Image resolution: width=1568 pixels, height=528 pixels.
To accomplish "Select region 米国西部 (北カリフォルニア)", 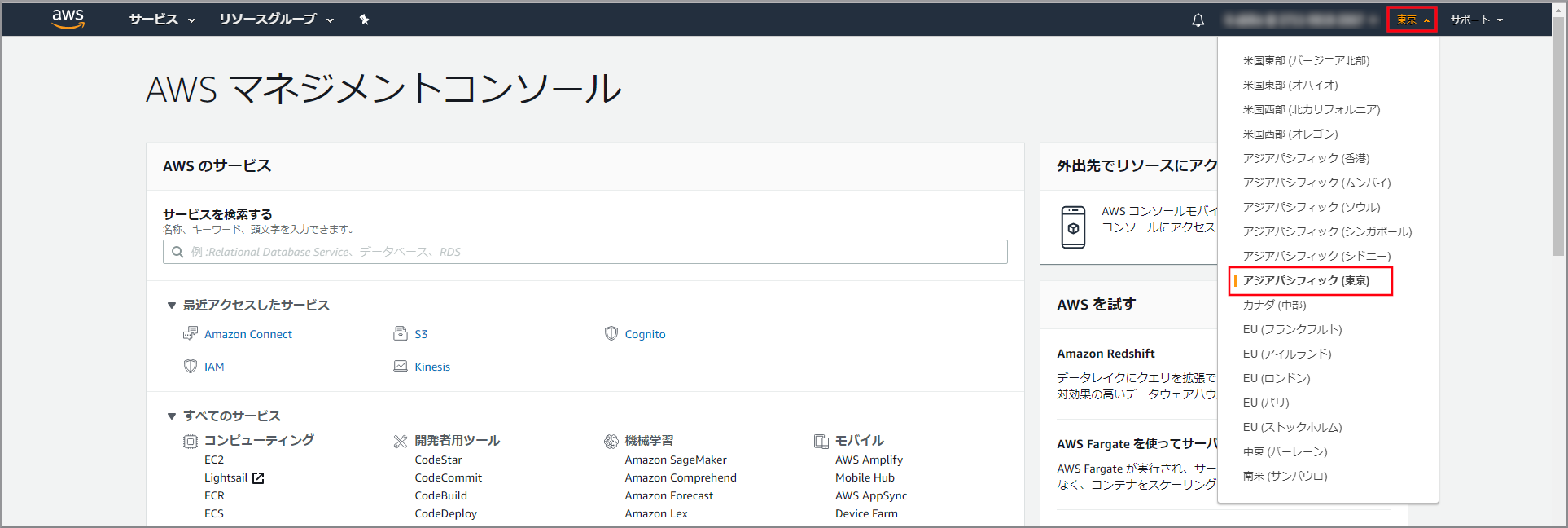I will (1312, 109).
